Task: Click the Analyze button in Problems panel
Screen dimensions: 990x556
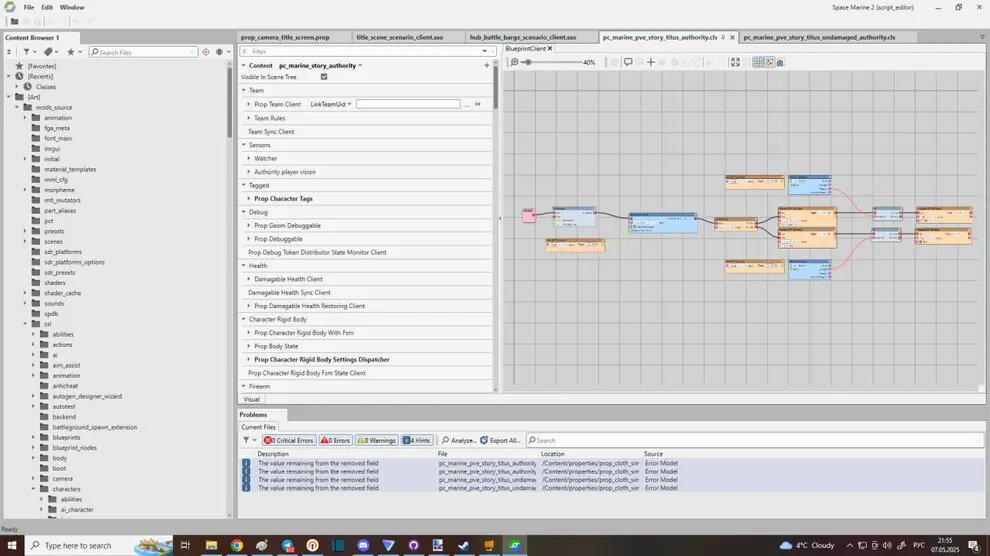Action: coord(459,440)
